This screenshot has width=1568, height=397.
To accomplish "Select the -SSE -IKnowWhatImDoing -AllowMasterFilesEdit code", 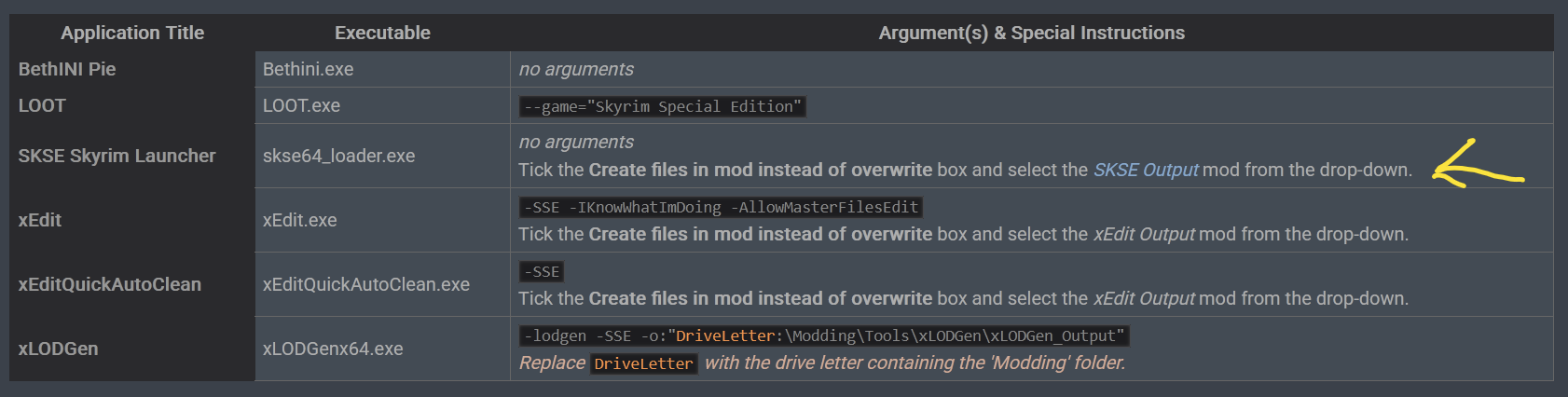I will coord(721,207).
